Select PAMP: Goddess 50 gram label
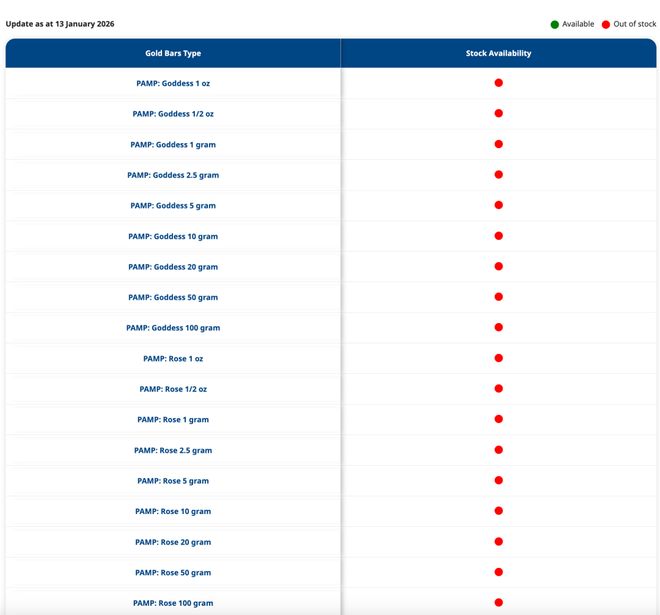The height and width of the screenshot is (615, 660). [x=173, y=298]
